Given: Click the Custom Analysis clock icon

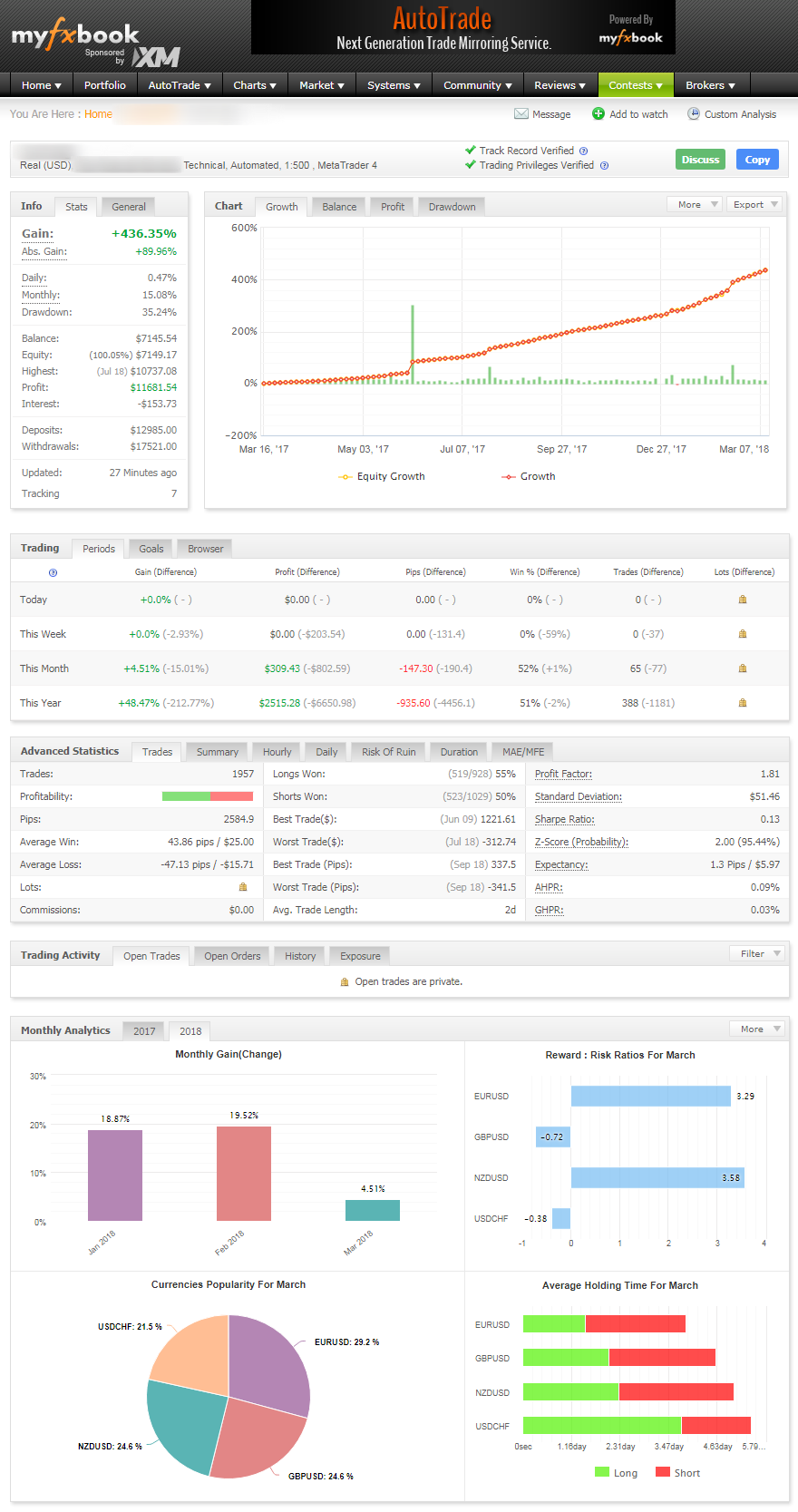Looking at the screenshot, I should 694,114.
